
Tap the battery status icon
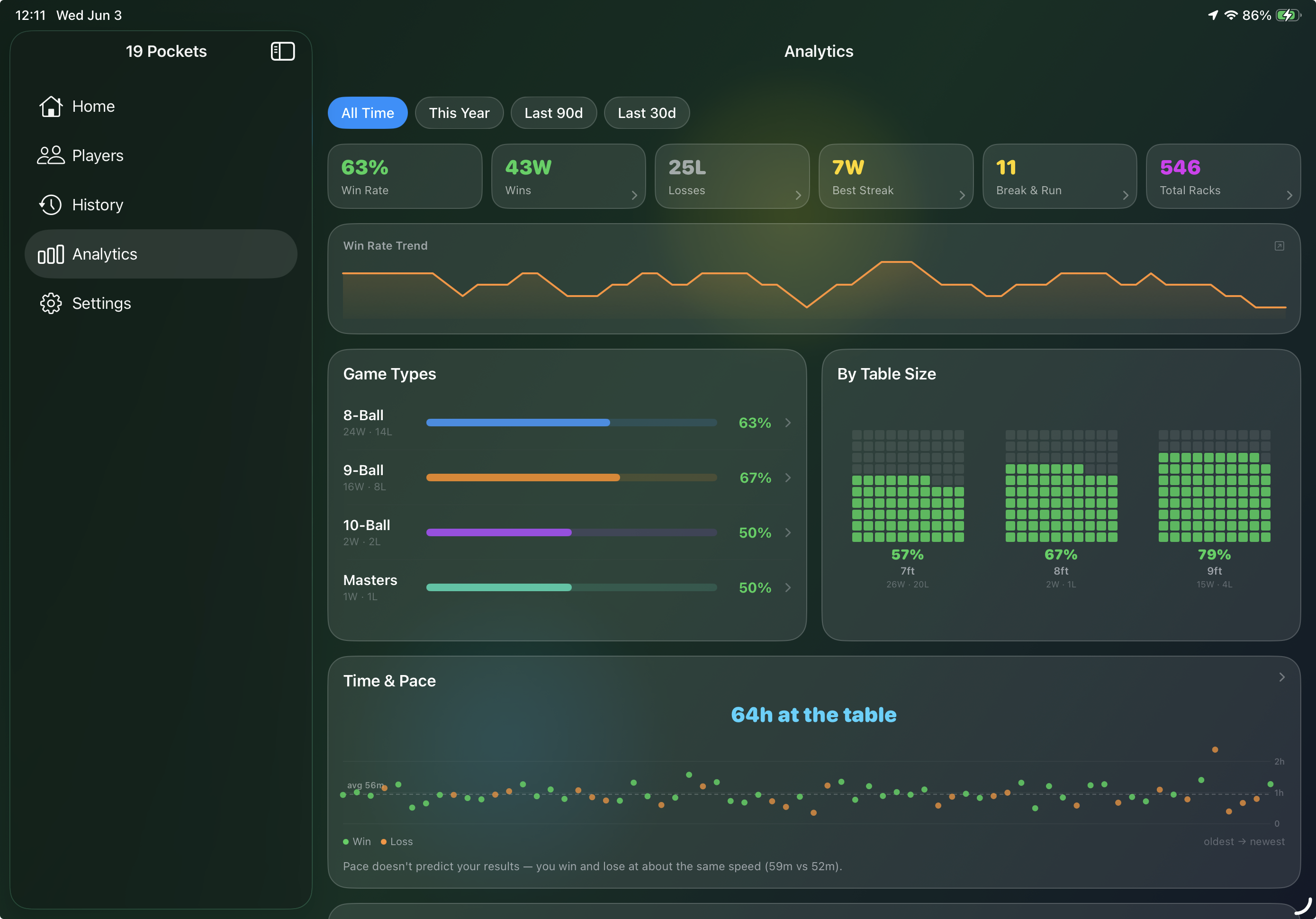pos(1288,16)
